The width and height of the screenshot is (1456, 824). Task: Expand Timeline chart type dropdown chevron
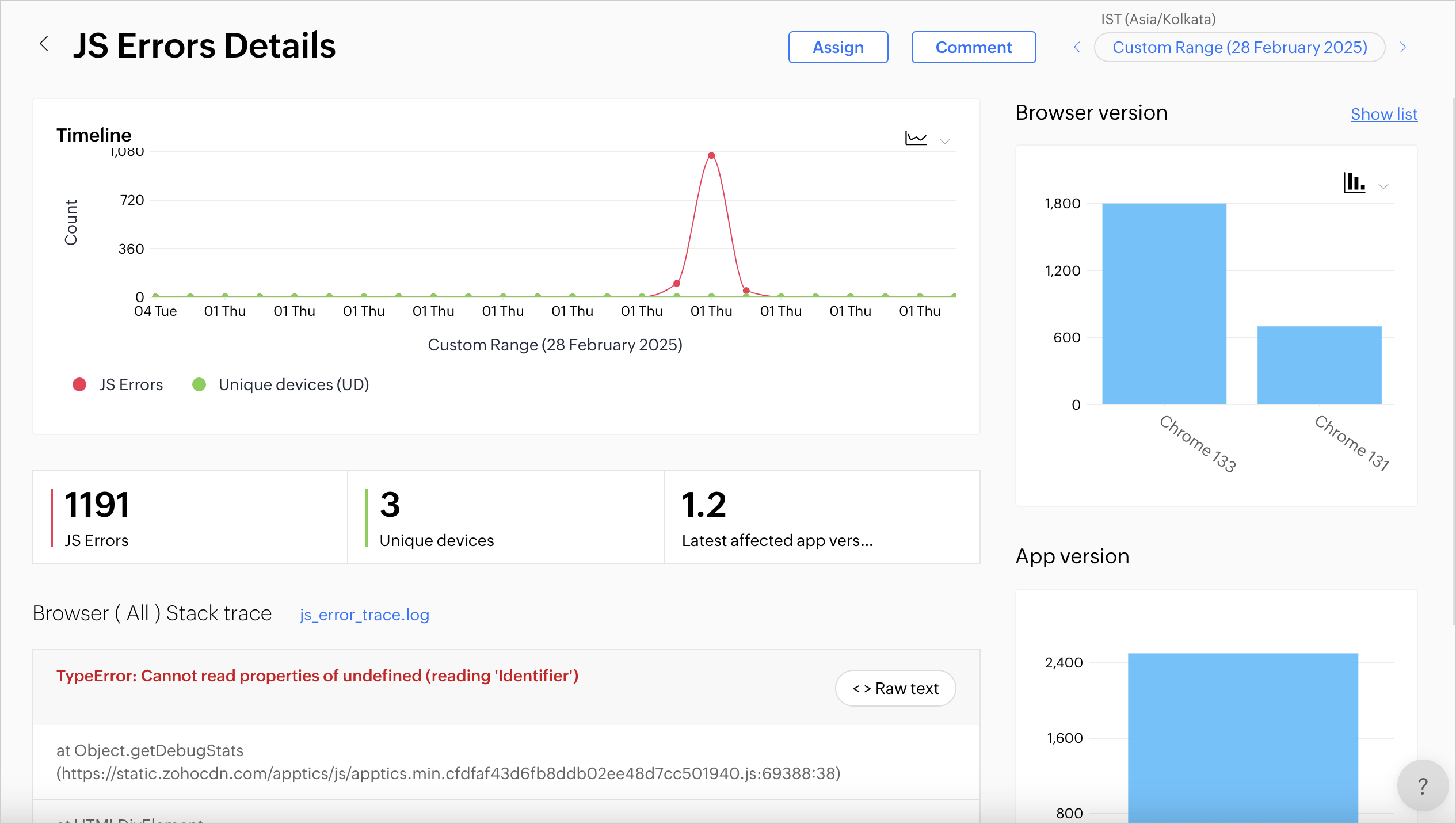click(x=945, y=141)
